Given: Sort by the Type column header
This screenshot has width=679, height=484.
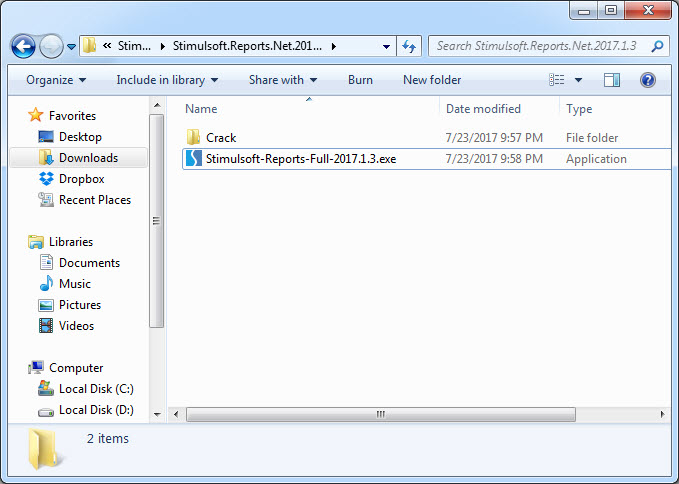Looking at the screenshot, I should tap(579, 109).
